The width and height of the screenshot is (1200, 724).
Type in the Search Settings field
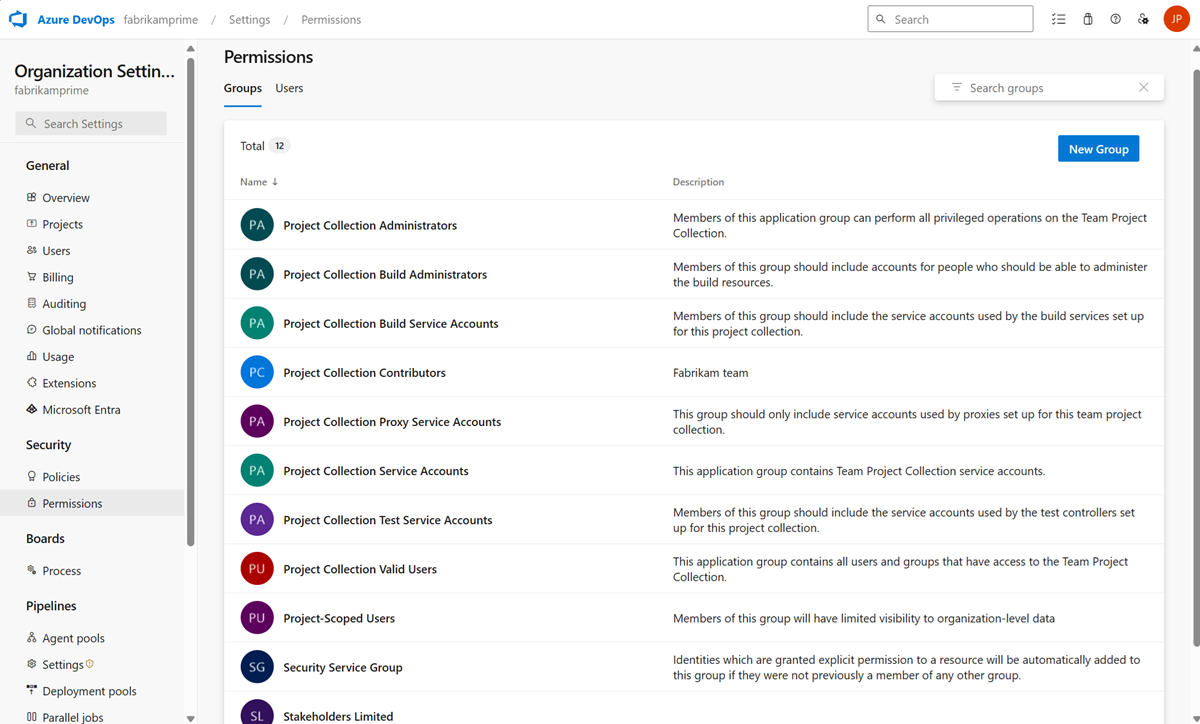tap(90, 122)
